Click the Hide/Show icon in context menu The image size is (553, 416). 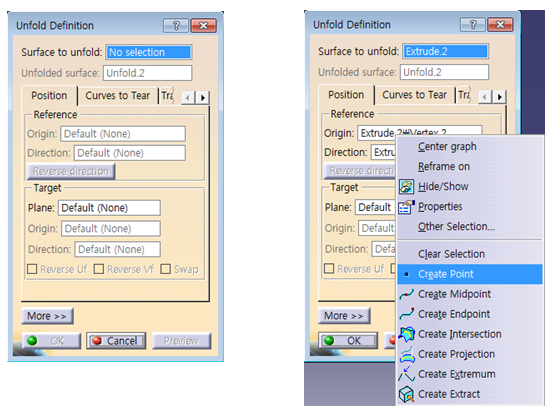[x=406, y=186]
